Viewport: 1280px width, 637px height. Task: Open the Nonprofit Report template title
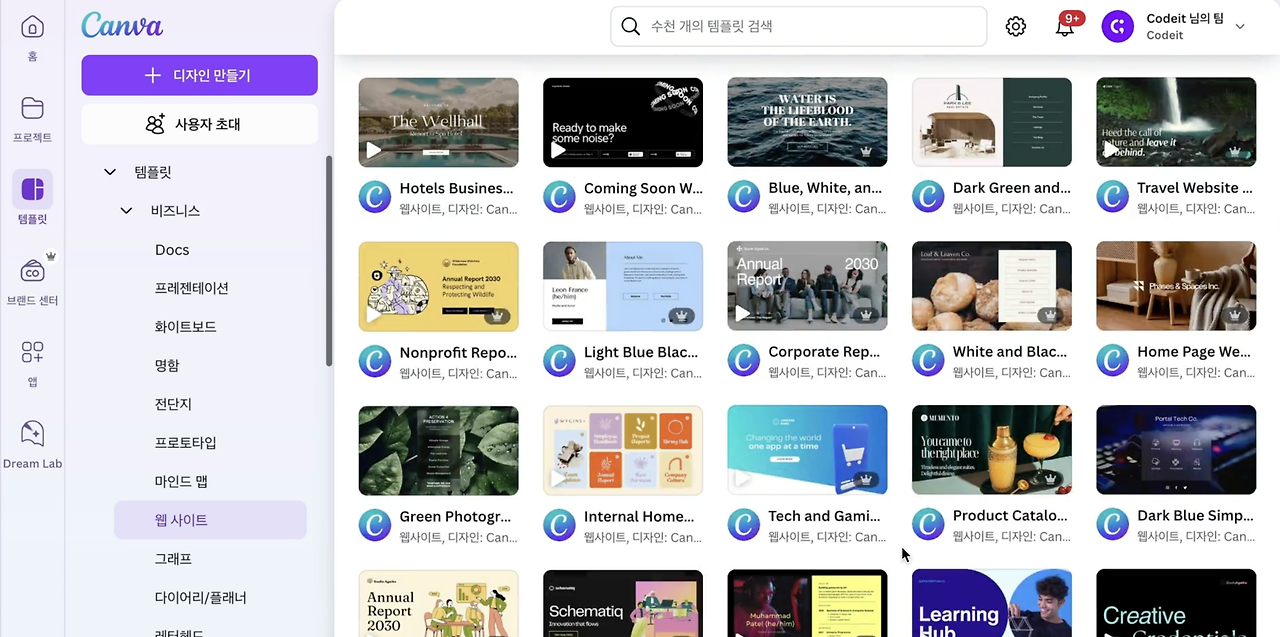click(x=458, y=352)
